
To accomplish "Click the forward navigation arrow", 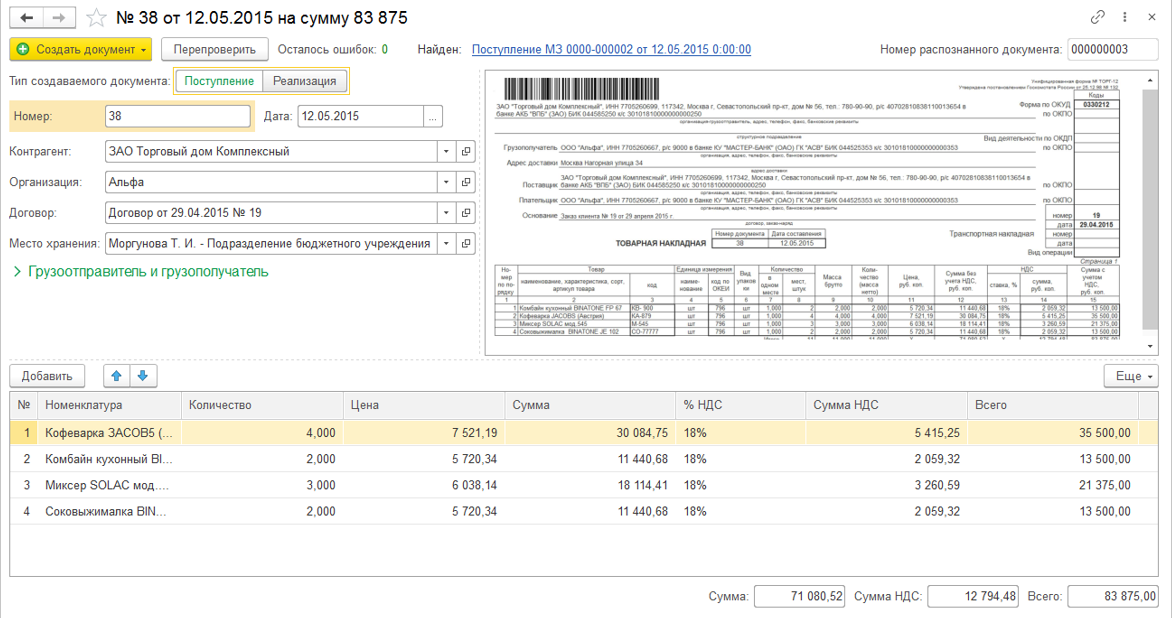I will 59,19.
